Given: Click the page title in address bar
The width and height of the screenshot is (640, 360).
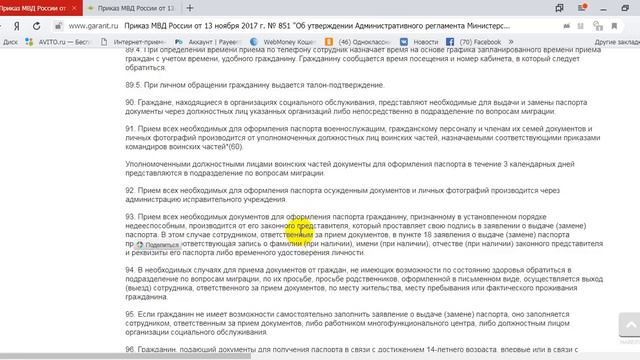Looking at the screenshot, I should tap(317, 26).
